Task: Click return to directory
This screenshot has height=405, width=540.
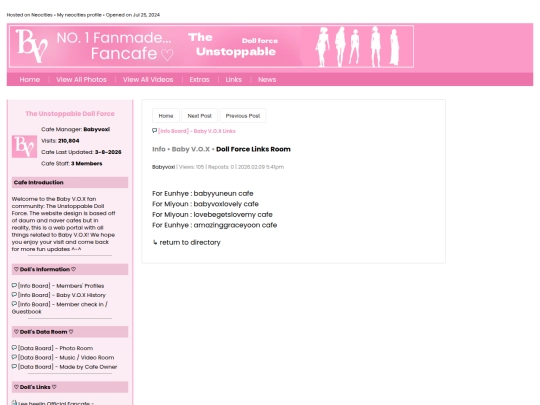Action: 190,242
